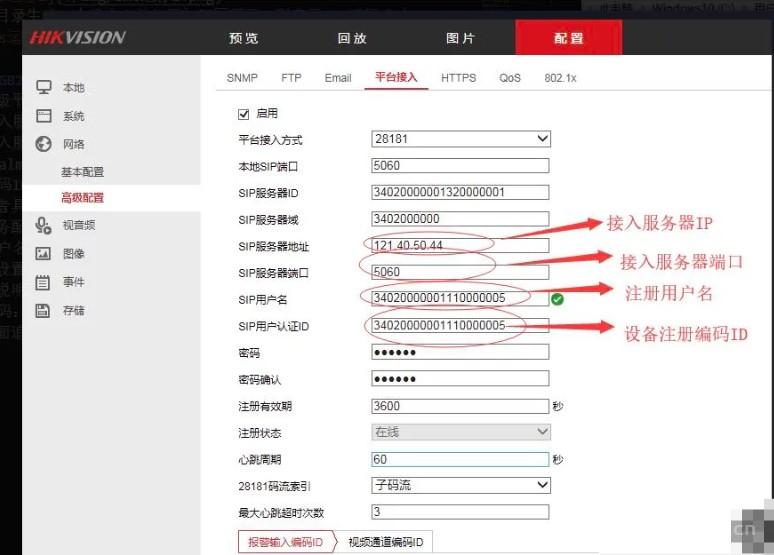Click the 视音频 microphone icon
774x555 pixels.
(x=44, y=225)
